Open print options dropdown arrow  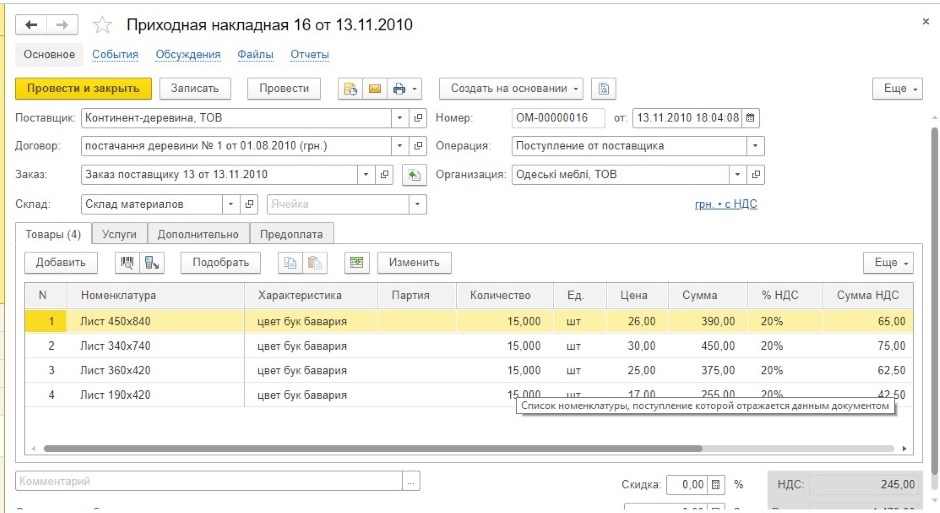click(x=415, y=89)
